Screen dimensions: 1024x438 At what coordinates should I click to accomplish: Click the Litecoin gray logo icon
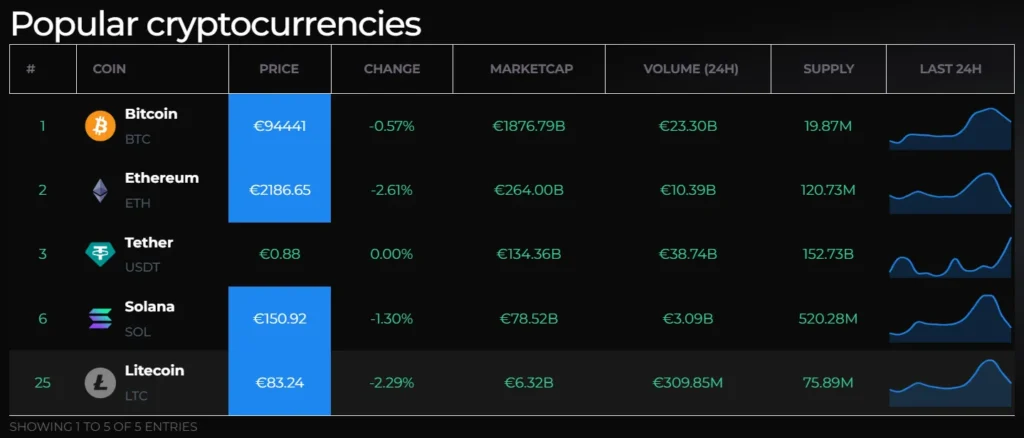click(x=100, y=382)
